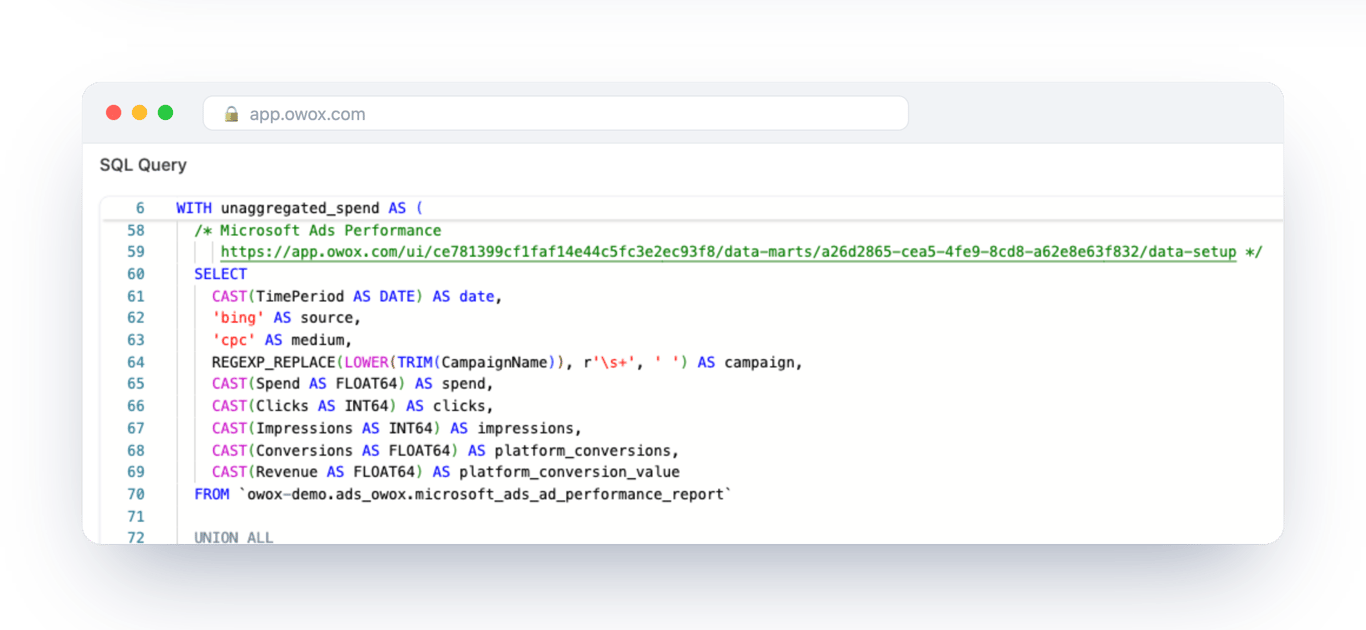Click 'CAST(Spend AS FLOAT64) AS spend' line

(x=353, y=384)
